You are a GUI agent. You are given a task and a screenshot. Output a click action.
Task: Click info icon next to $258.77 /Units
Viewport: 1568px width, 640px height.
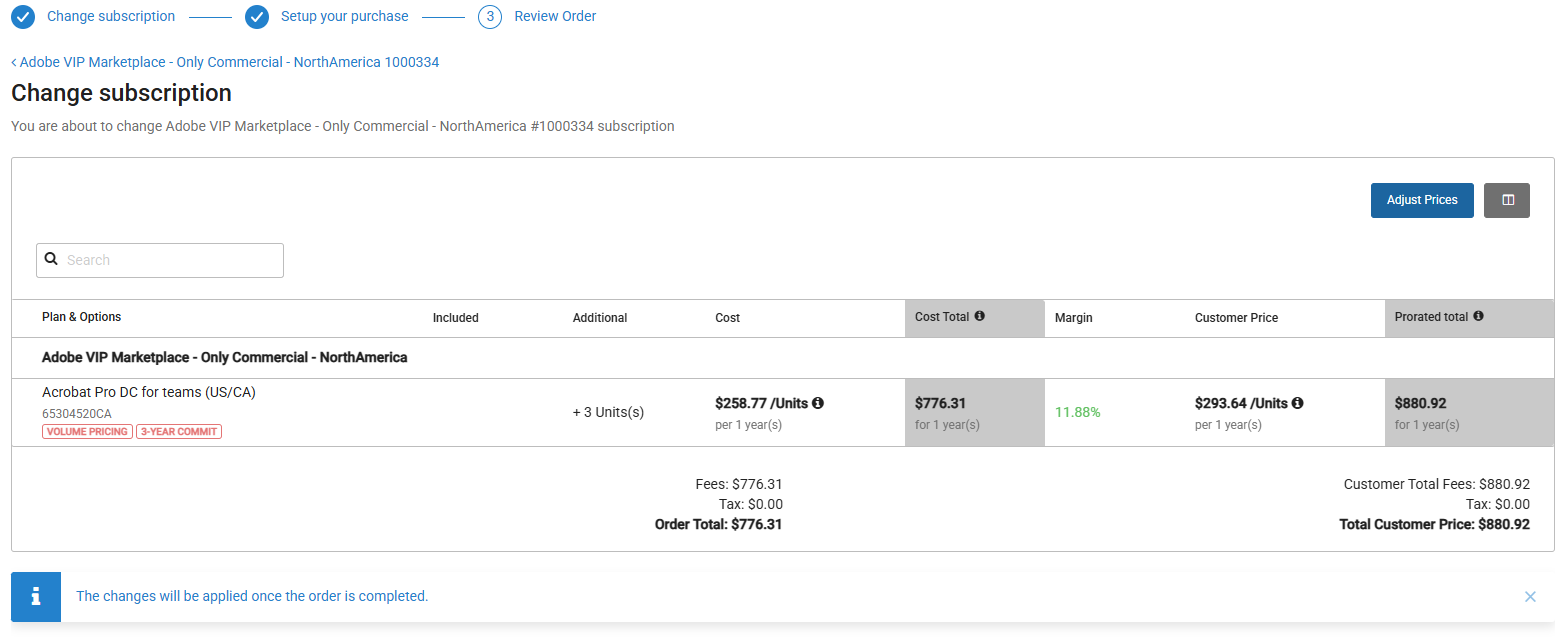[818, 403]
